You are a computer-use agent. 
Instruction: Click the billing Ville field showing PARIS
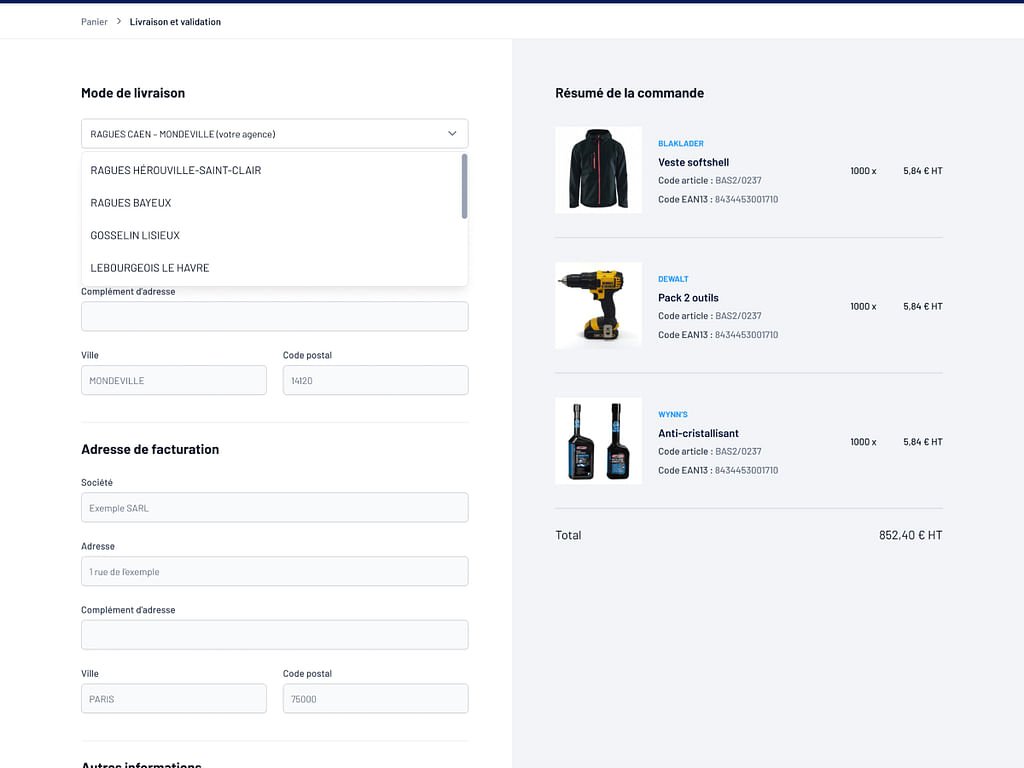pyautogui.click(x=173, y=699)
